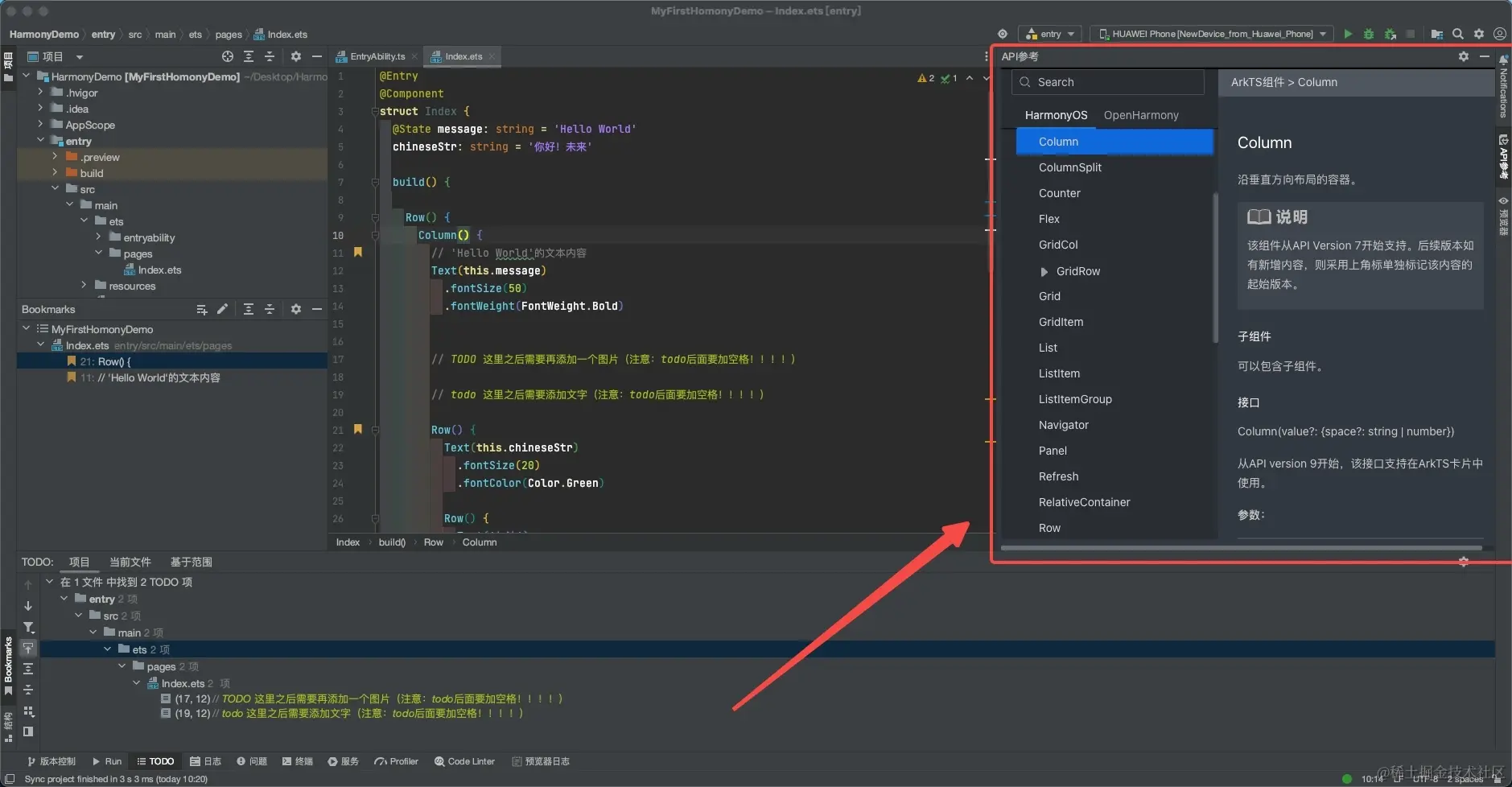This screenshot has width=1512, height=787.
Task: Switch TODO view to 基于范围 tab
Action: 192,562
